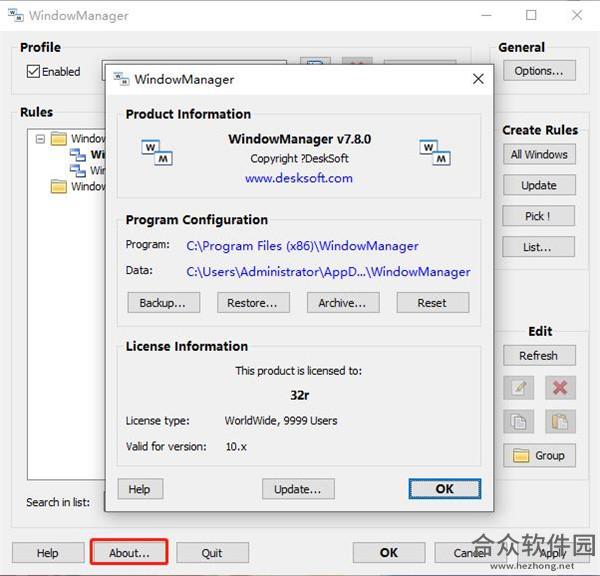Click WindowManager v7.8.0 version text
The width and height of the screenshot is (600, 576).
click(300, 139)
